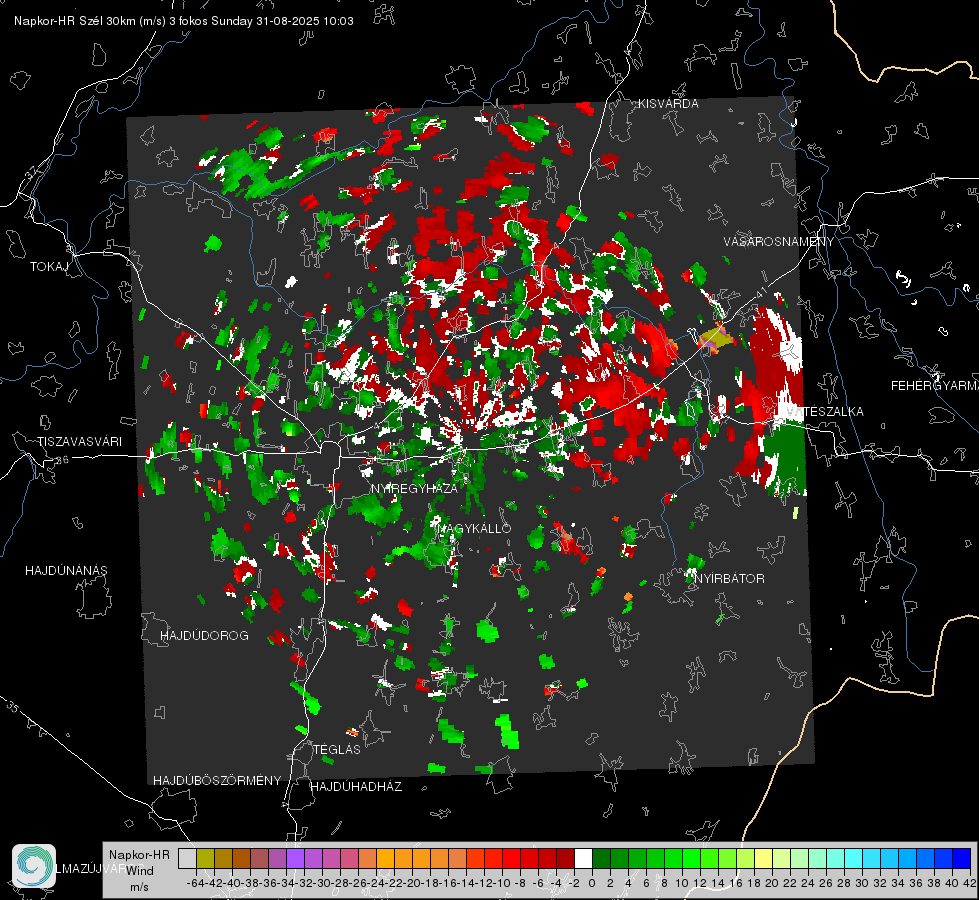
Task: Click the swirl logo icon
Action: (34, 866)
